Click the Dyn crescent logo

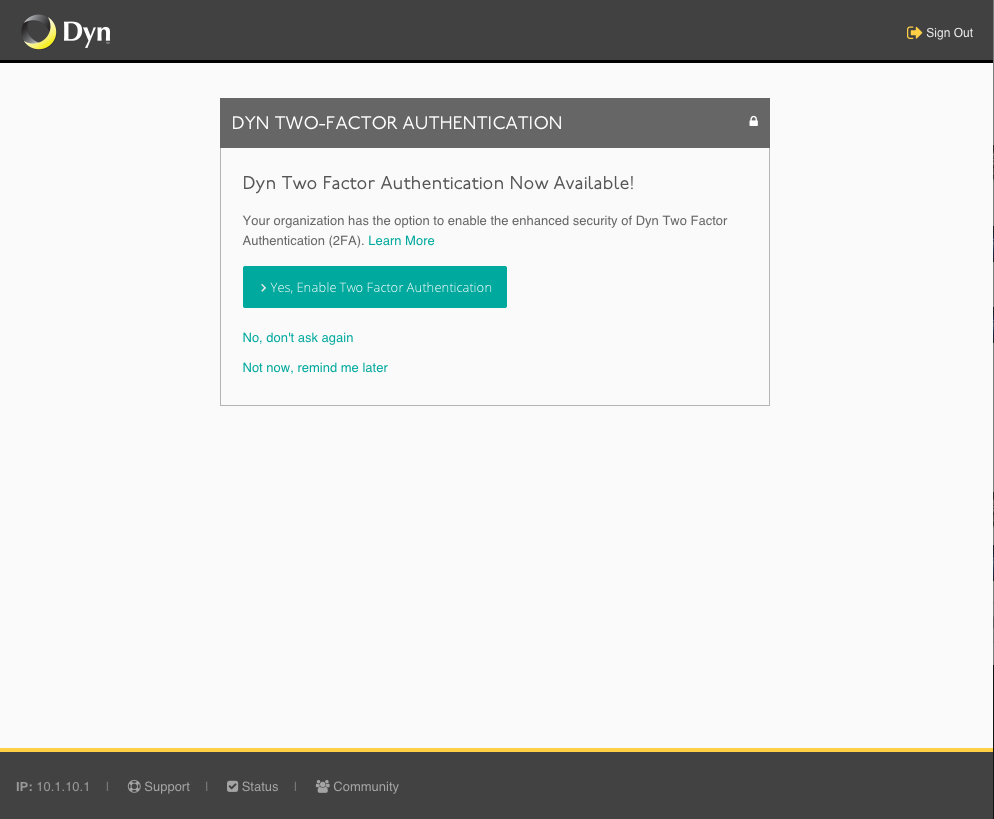(x=39, y=32)
